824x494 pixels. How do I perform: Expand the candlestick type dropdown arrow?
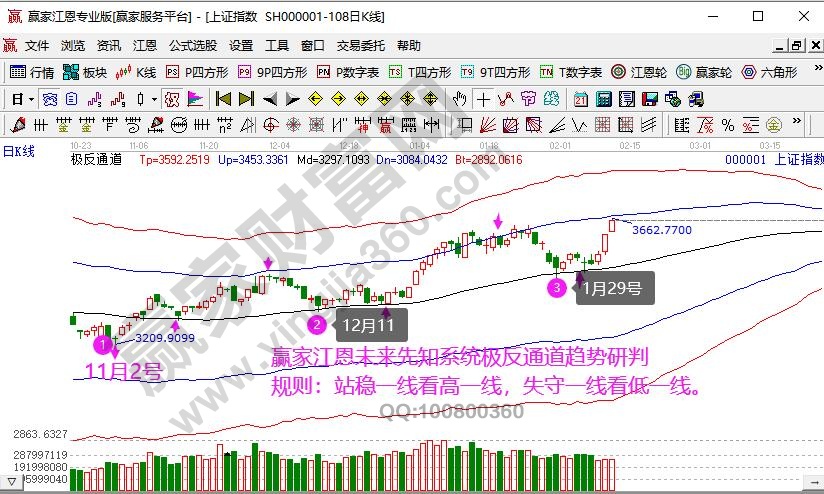153,99
